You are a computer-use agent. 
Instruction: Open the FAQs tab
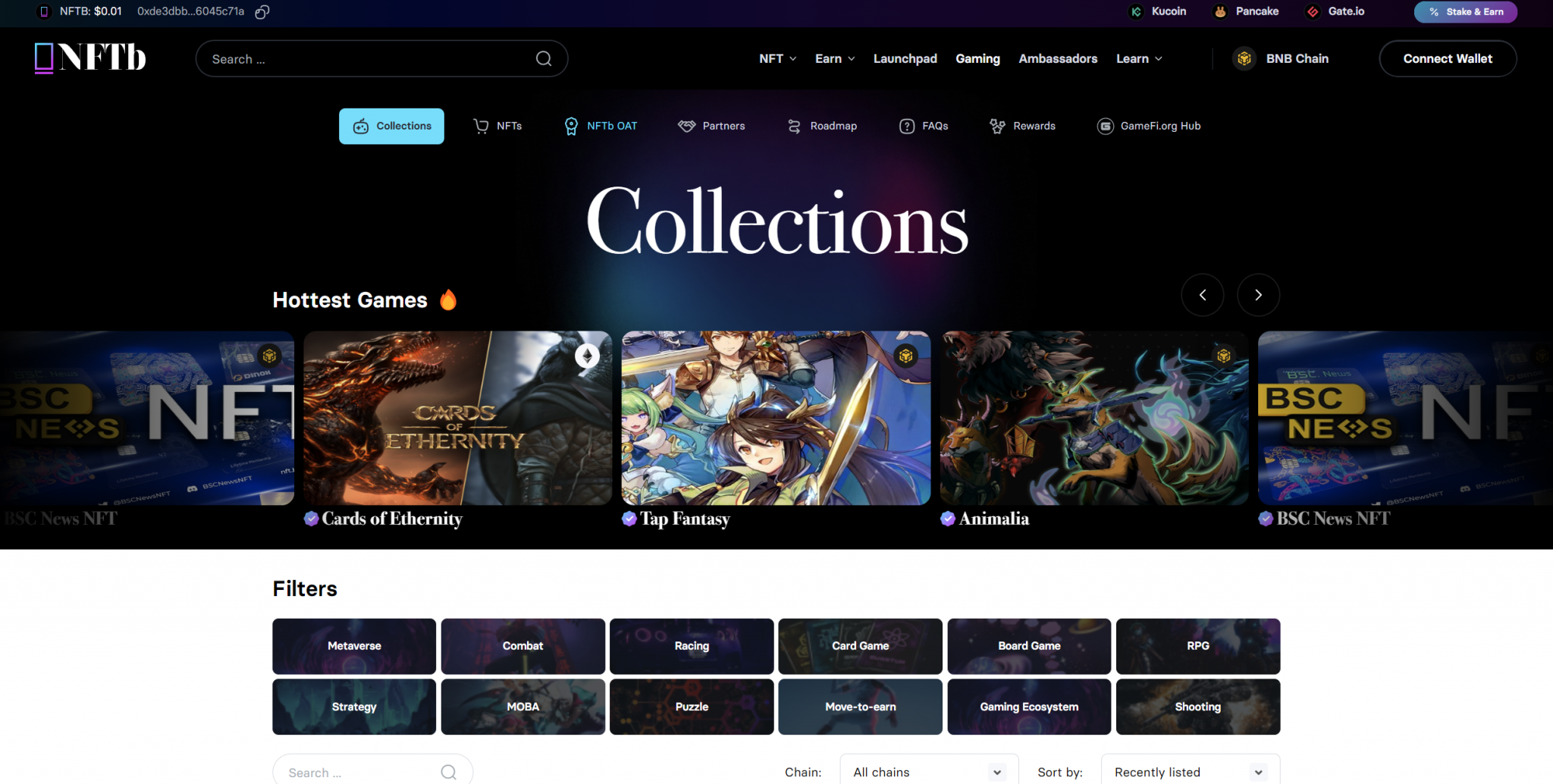pyautogui.click(x=924, y=126)
